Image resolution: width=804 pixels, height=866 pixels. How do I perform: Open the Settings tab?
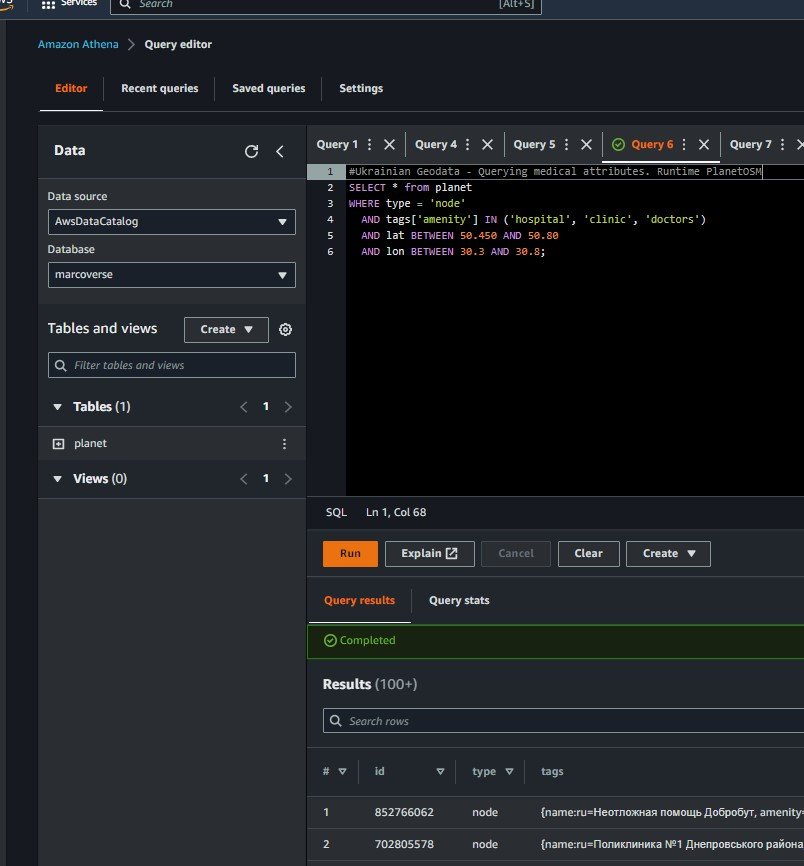(x=361, y=88)
